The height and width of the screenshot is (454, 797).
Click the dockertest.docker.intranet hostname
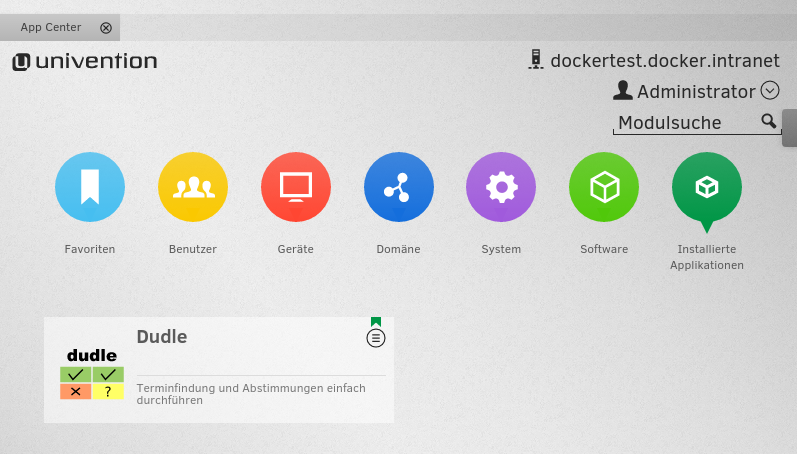664,60
